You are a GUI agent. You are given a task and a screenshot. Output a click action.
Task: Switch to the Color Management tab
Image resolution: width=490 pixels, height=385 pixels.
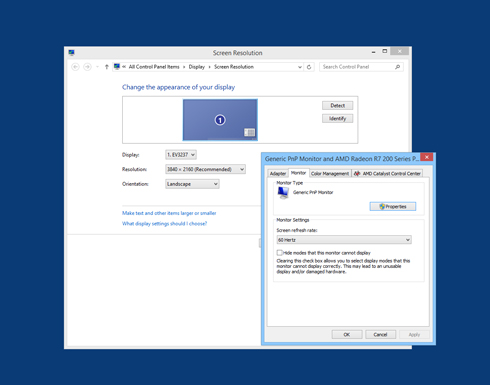click(330, 174)
